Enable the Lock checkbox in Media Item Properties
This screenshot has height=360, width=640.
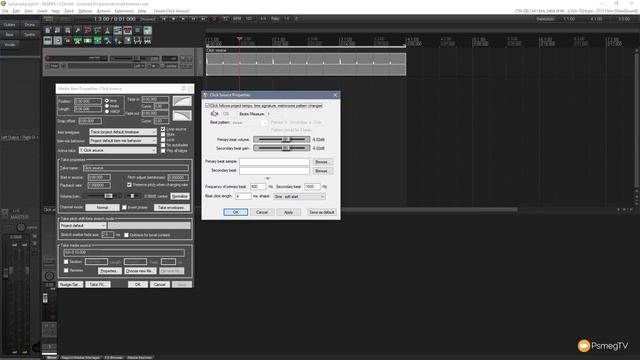pyautogui.click(x=163, y=140)
